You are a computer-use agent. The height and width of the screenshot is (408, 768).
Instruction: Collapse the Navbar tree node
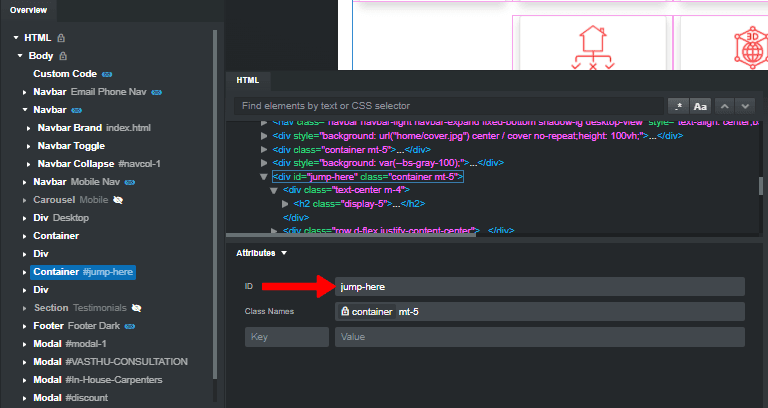25,110
